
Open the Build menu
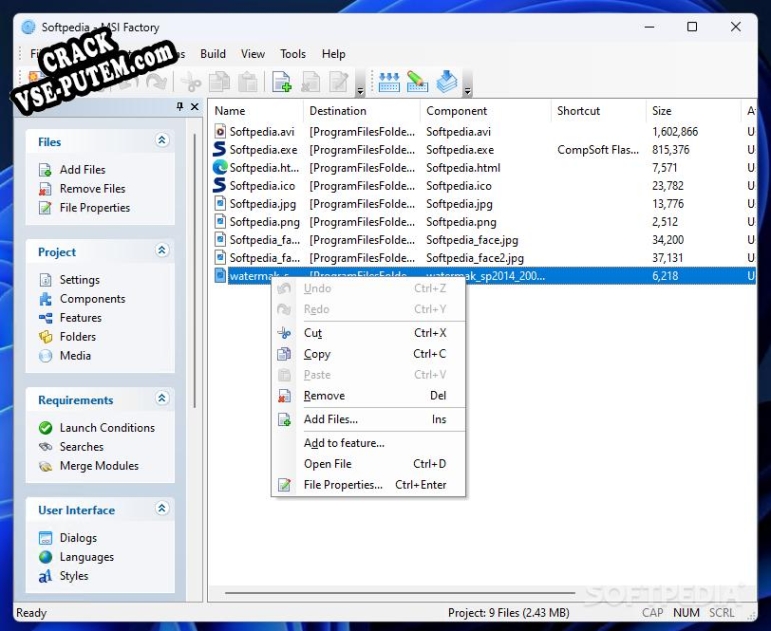[x=213, y=54]
